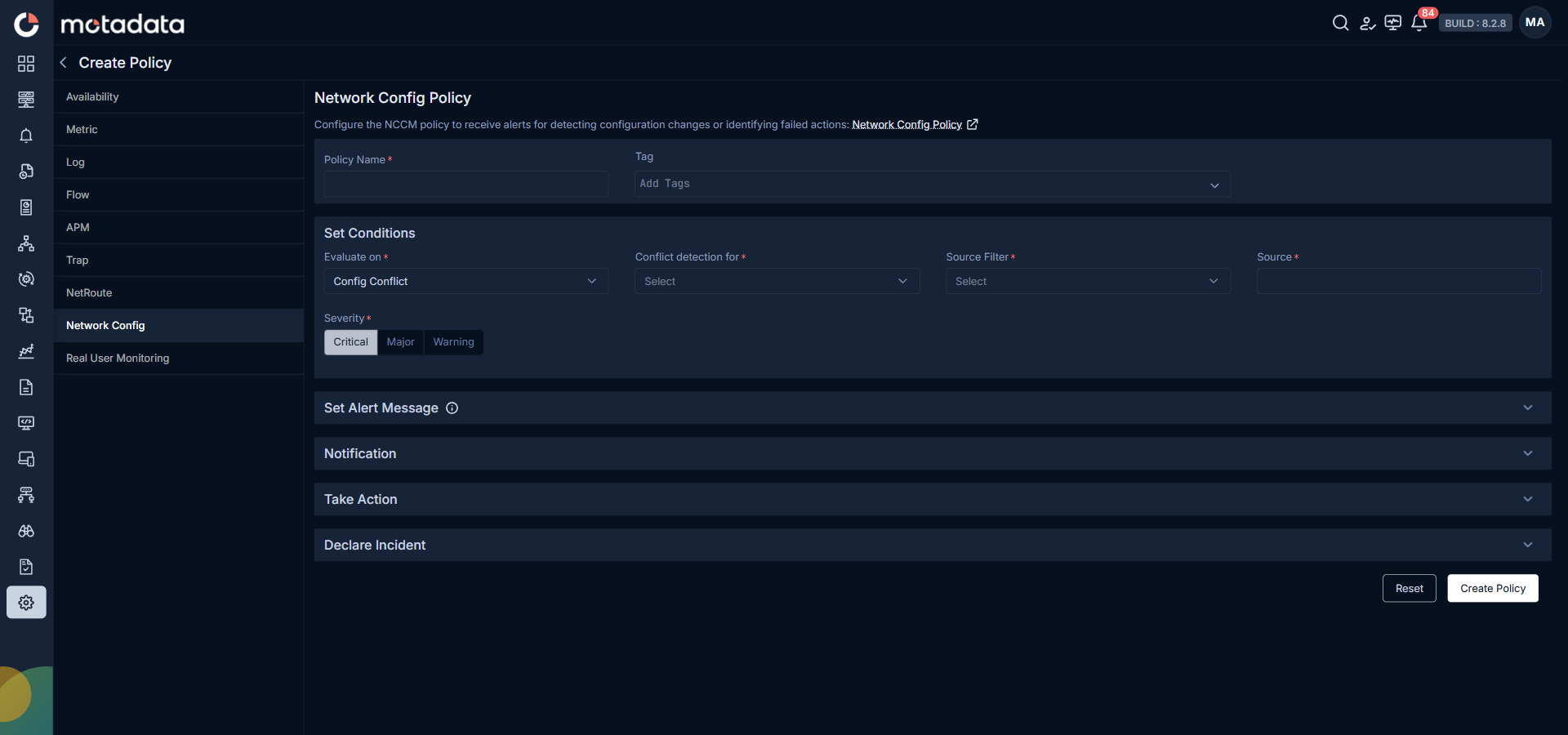The height and width of the screenshot is (735, 1568).
Task: Go back using the Create Policy arrow
Action: 63,63
